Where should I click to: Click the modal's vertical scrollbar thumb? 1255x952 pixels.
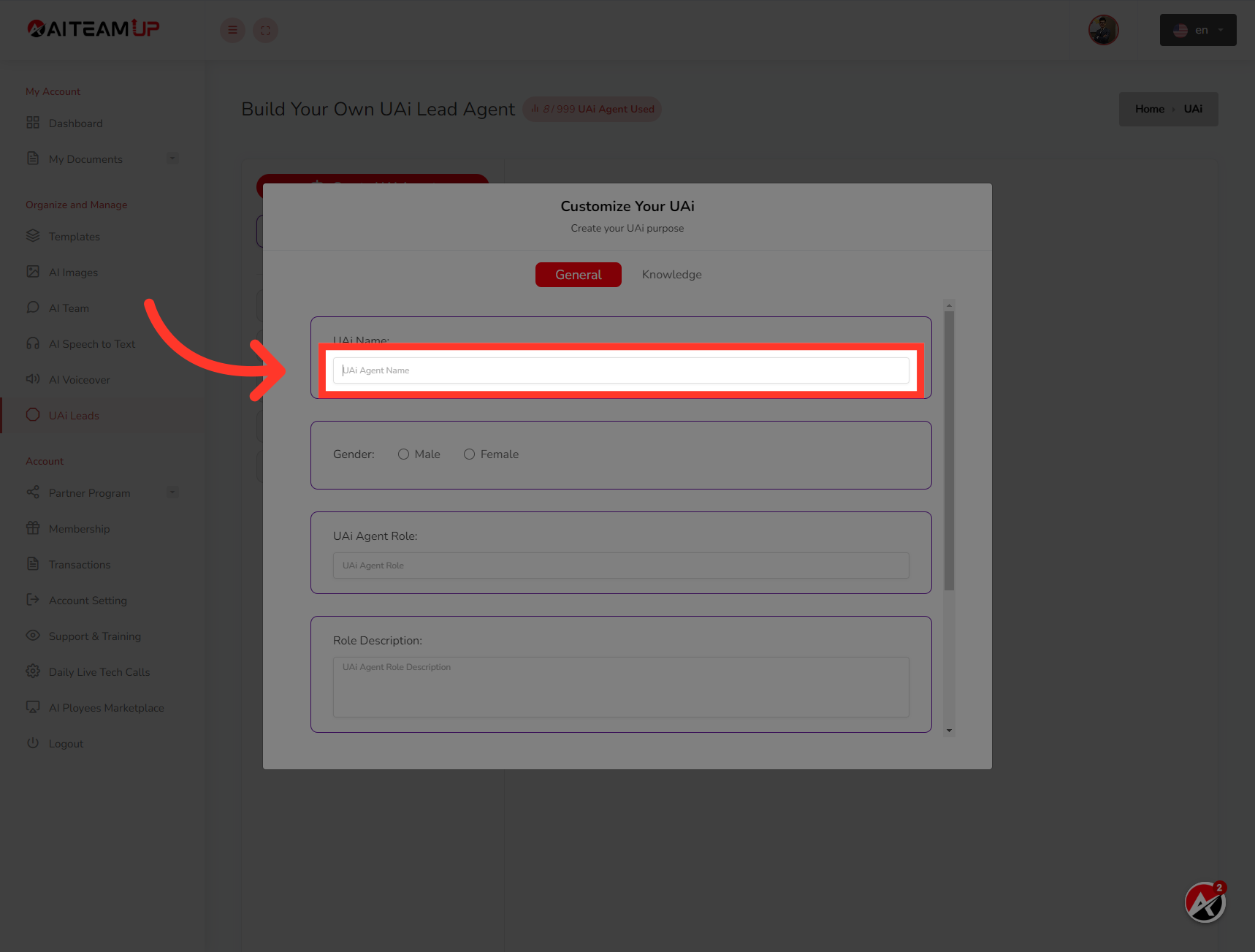pos(949,451)
